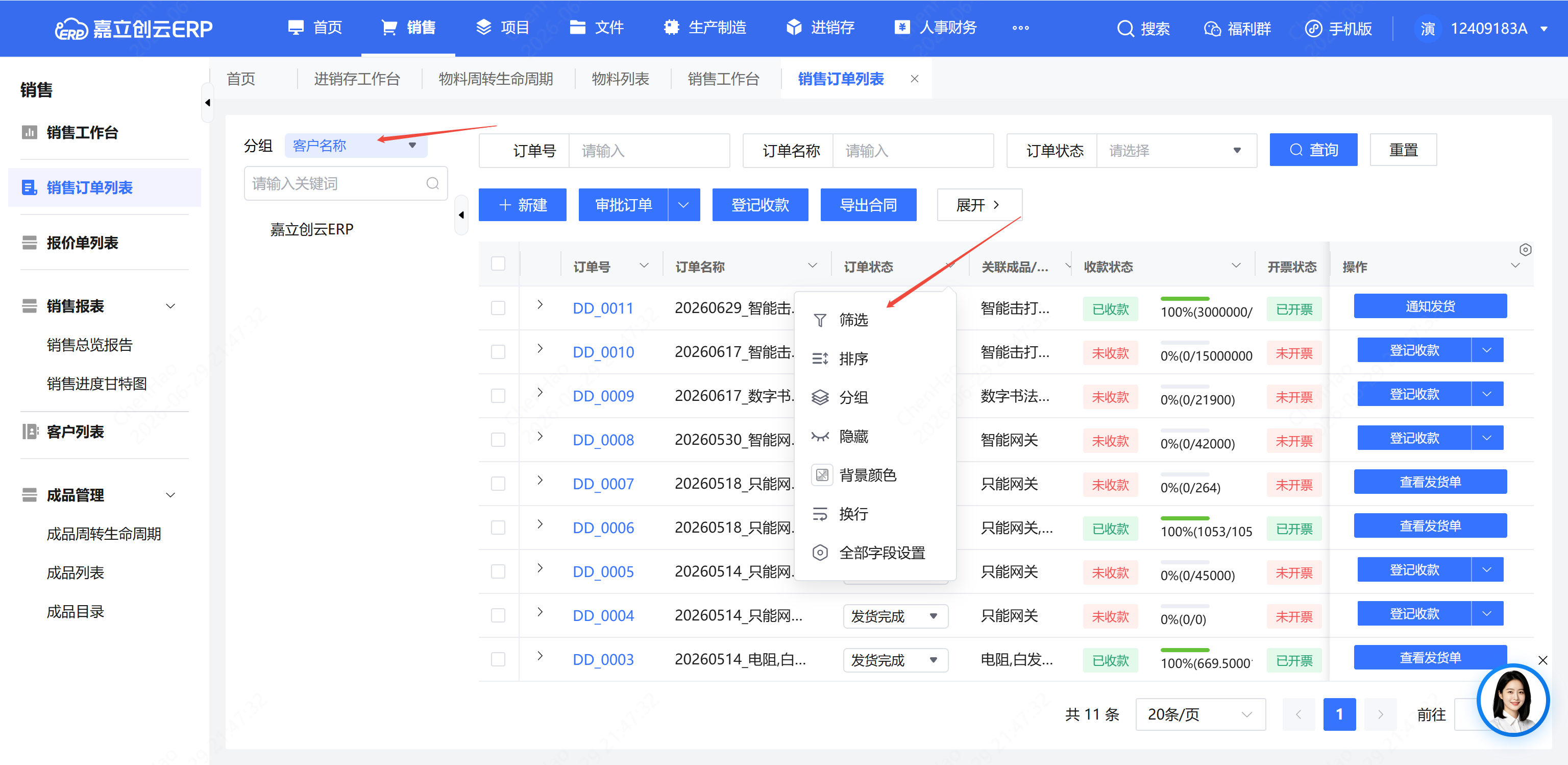Close the 销售订单列表 tab

click(x=914, y=79)
